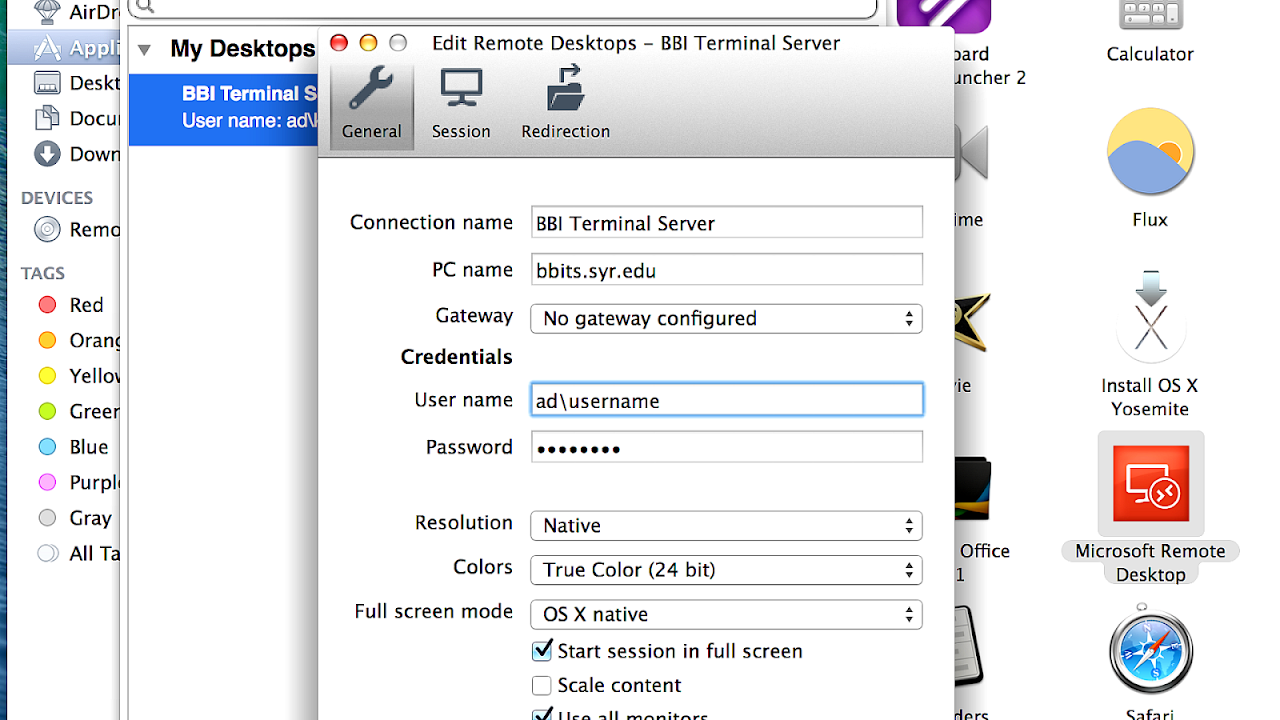Open the Colors dropdown
1280x720 pixels.
pyautogui.click(x=727, y=570)
